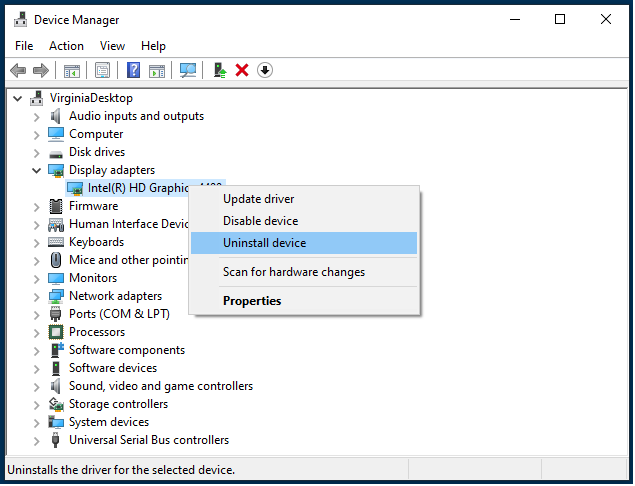Select Sound, video and game controllers item
The image size is (635, 486).
[x=160, y=386]
